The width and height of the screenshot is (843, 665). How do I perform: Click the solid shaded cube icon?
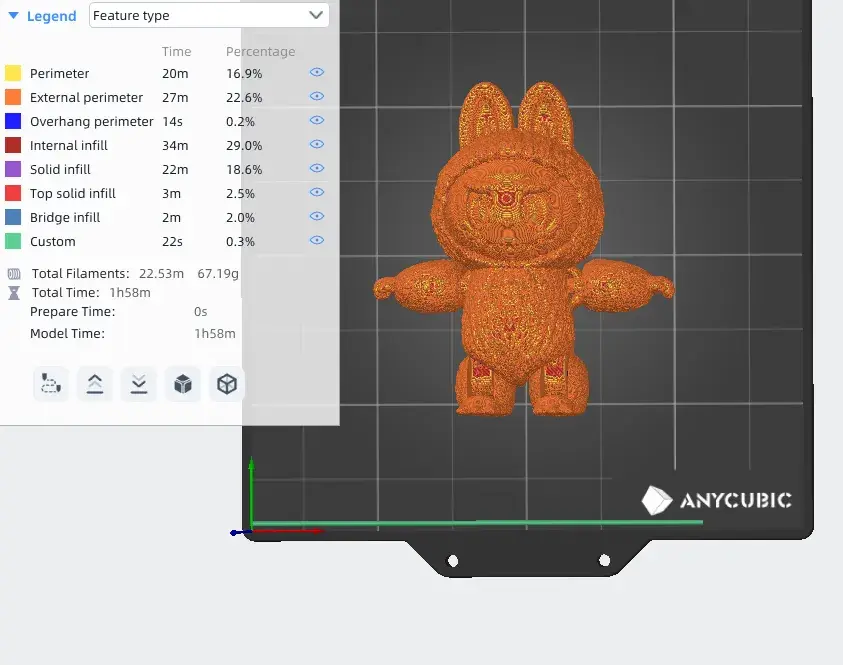(x=182, y=384)
